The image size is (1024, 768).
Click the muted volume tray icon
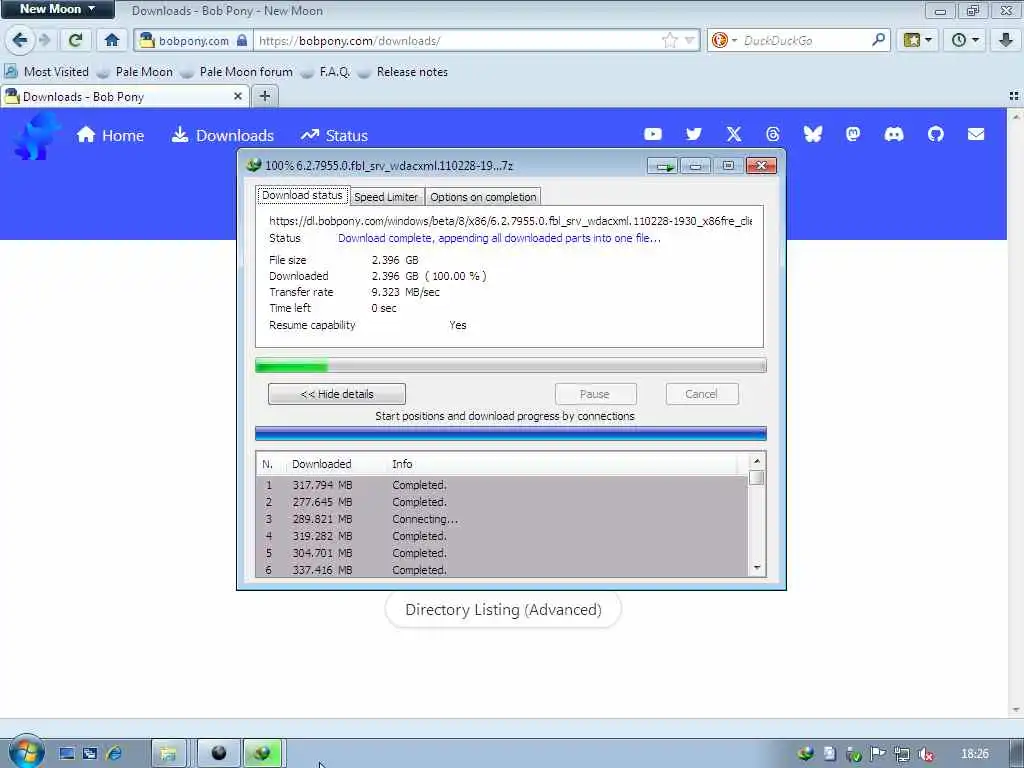(x=925, y=754)
